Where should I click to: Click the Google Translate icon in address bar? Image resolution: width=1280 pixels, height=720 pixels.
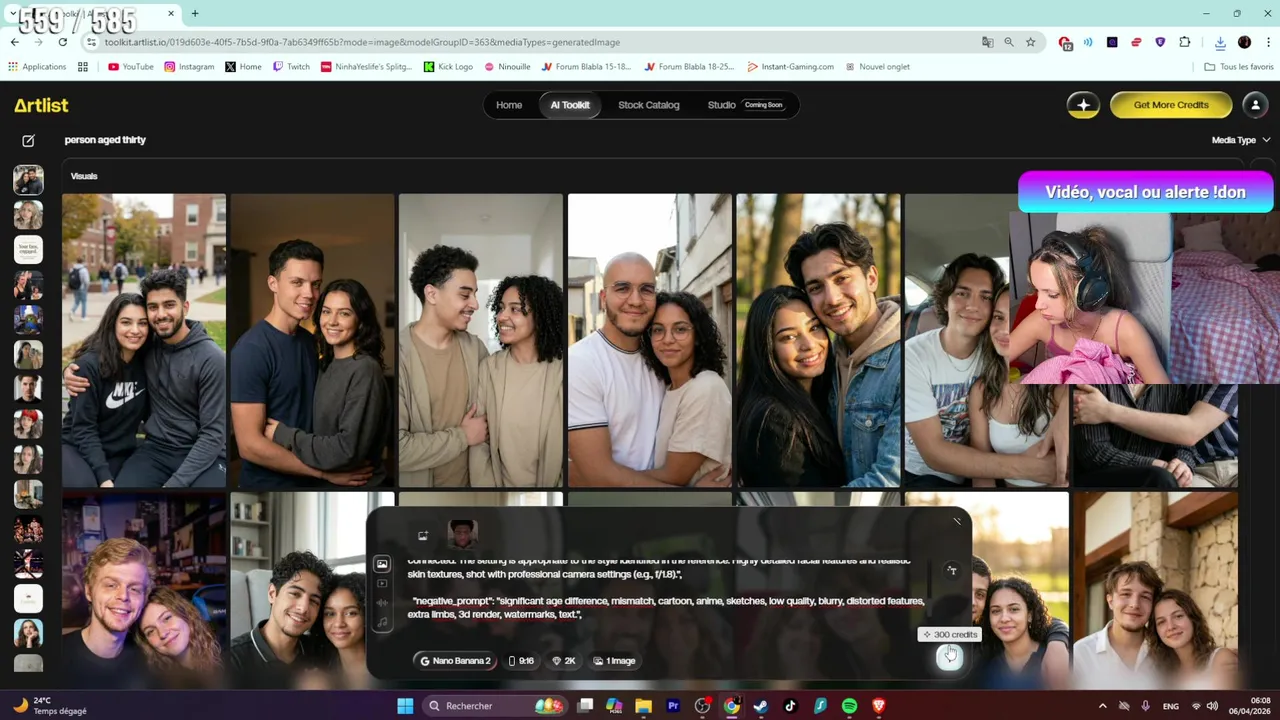987,42
